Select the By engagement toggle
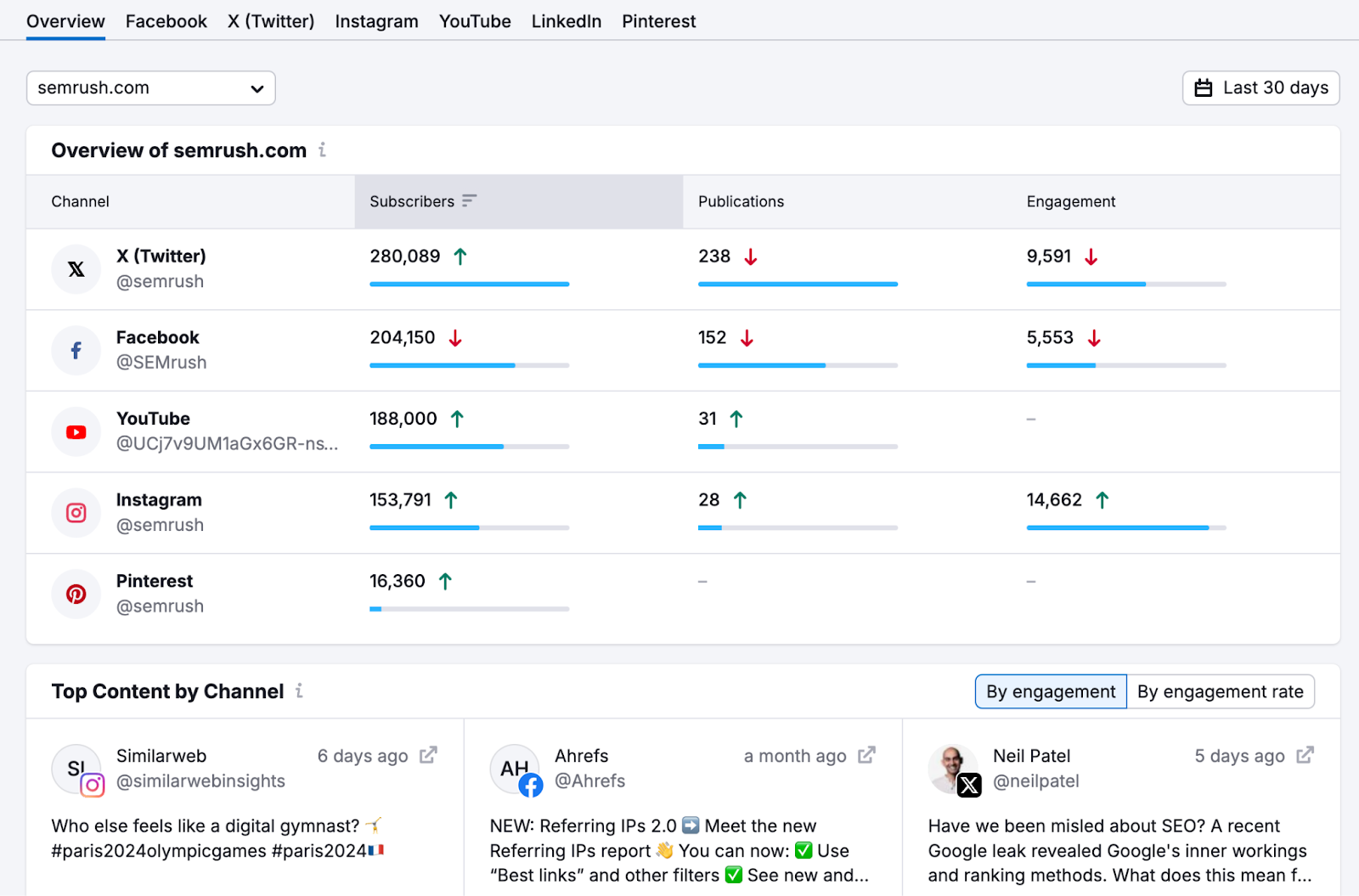 click(1051, 691)
